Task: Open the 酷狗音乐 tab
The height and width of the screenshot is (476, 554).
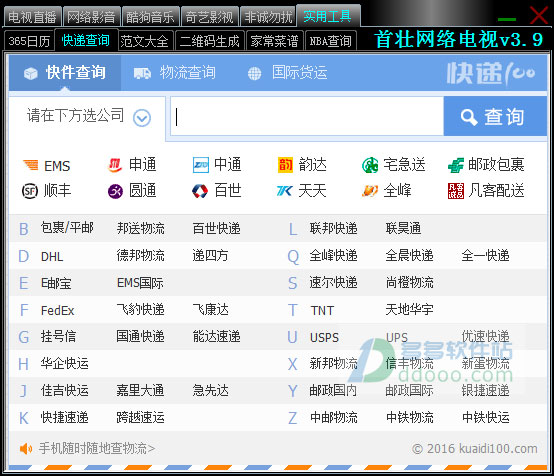Action: tap(151, 17)
